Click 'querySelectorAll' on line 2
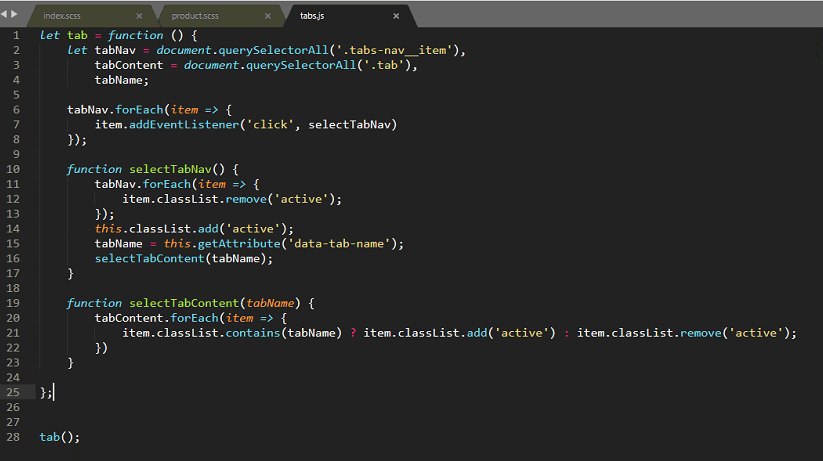 [273, 50]
